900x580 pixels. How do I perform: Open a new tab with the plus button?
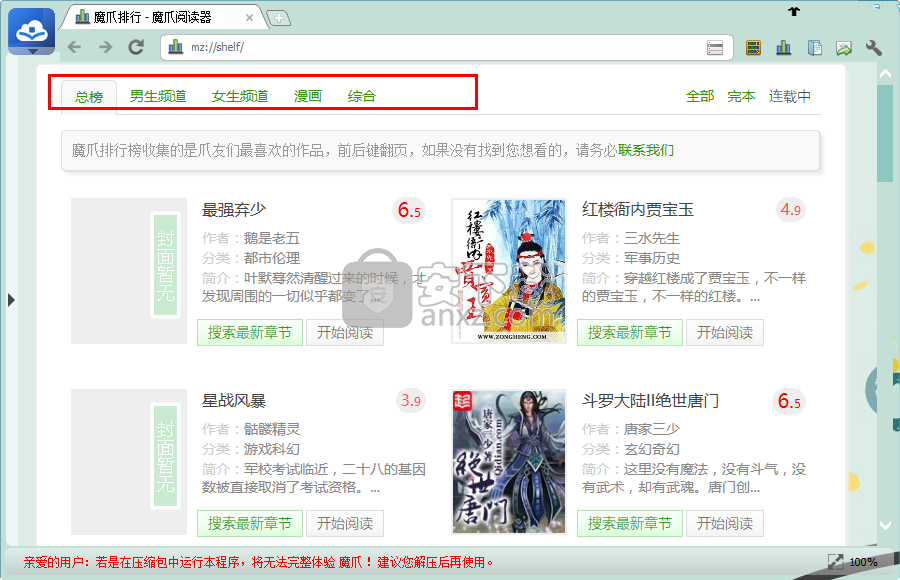point(279,18)
